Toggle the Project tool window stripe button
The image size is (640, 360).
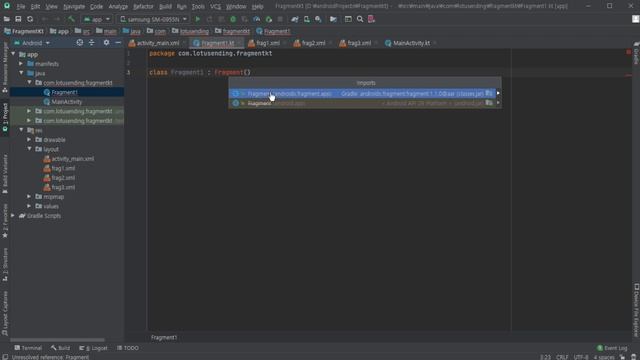click(x=5, y=117)
